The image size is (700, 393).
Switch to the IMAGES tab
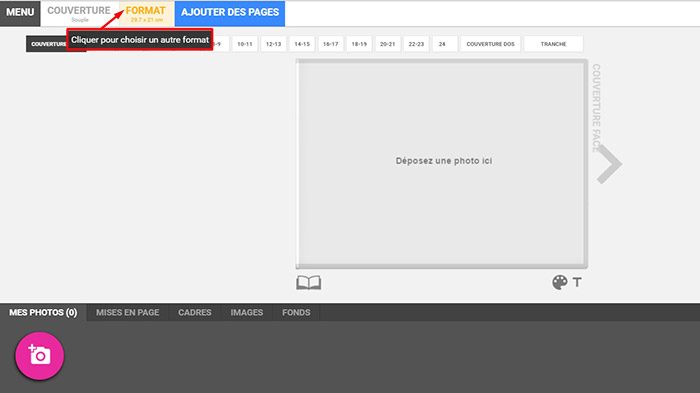[x=247, y=313]
